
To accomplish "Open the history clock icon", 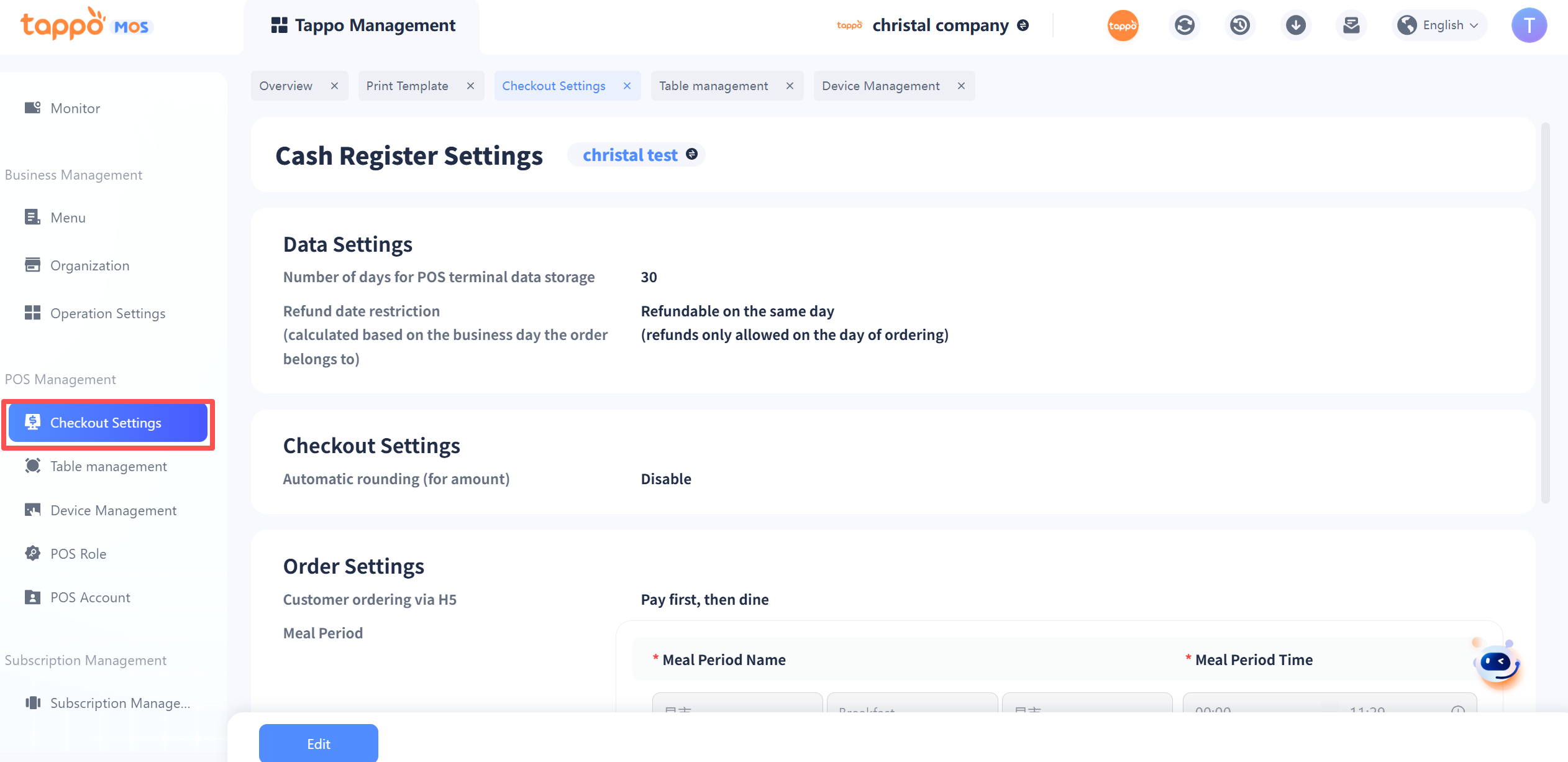I will point(1240,25).
